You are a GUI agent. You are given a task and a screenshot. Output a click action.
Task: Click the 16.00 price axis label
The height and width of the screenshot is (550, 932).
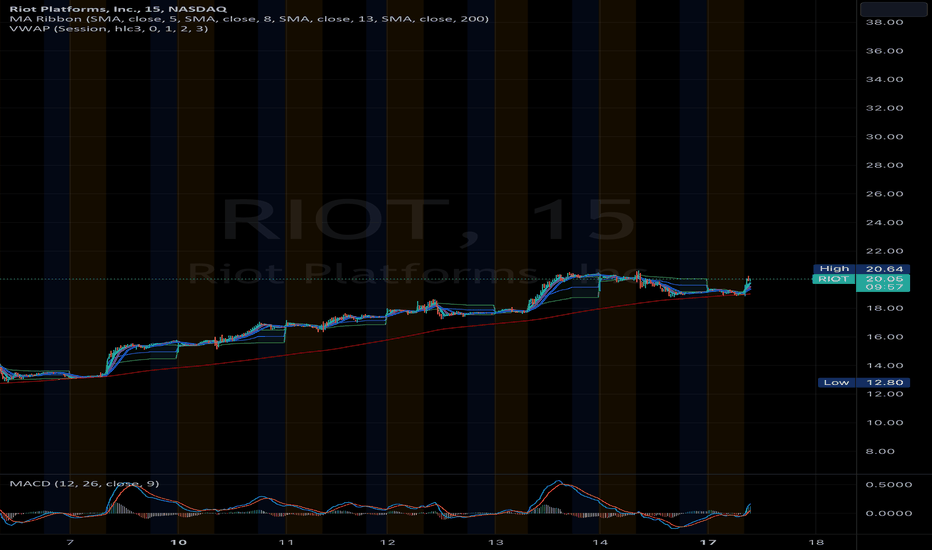click(x=884, y=337)
